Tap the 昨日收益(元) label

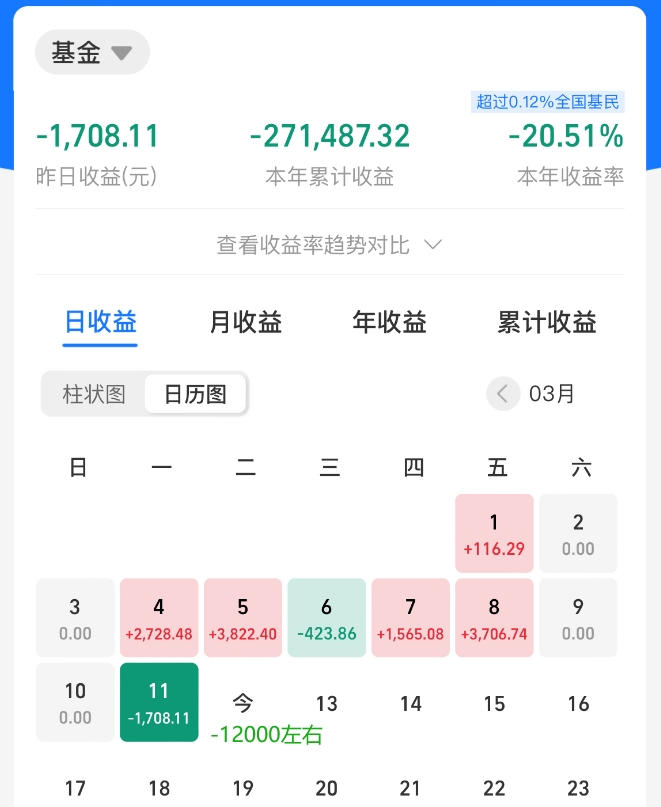tap(96, 177)
